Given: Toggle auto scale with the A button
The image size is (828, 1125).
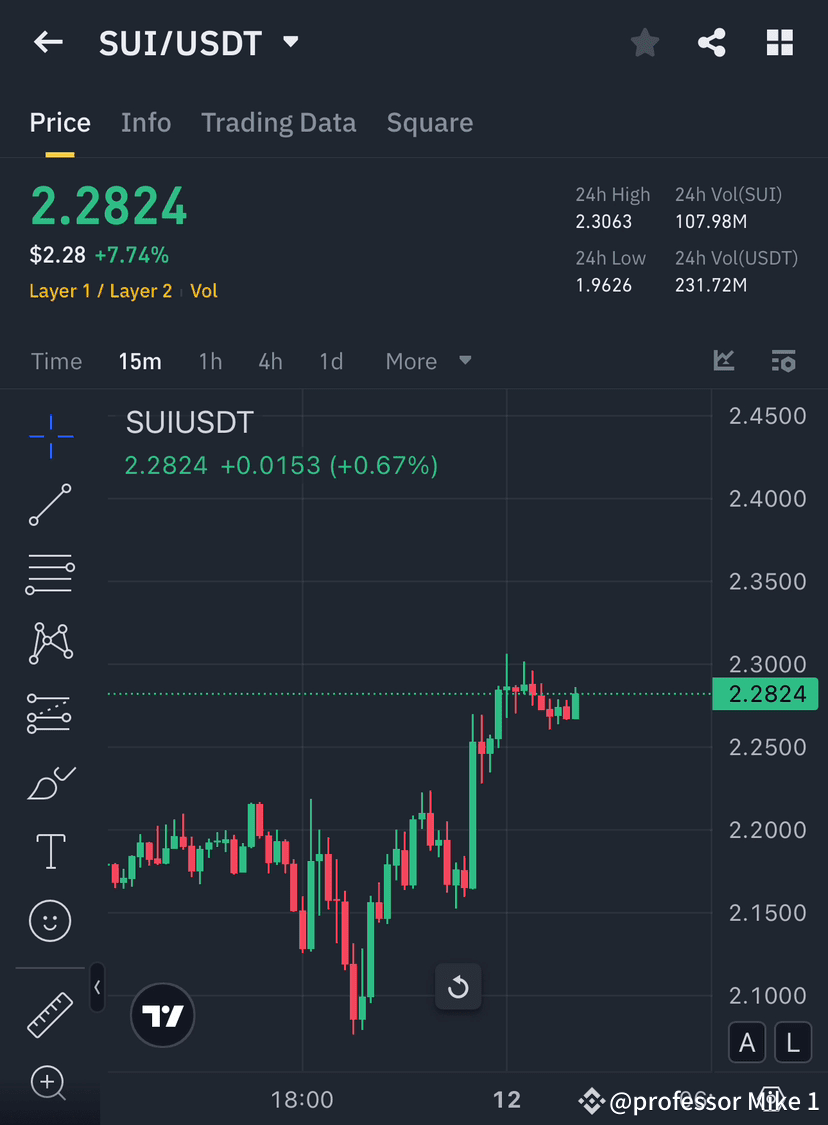Looking at the screenshot, I should tap(747, 1042).
